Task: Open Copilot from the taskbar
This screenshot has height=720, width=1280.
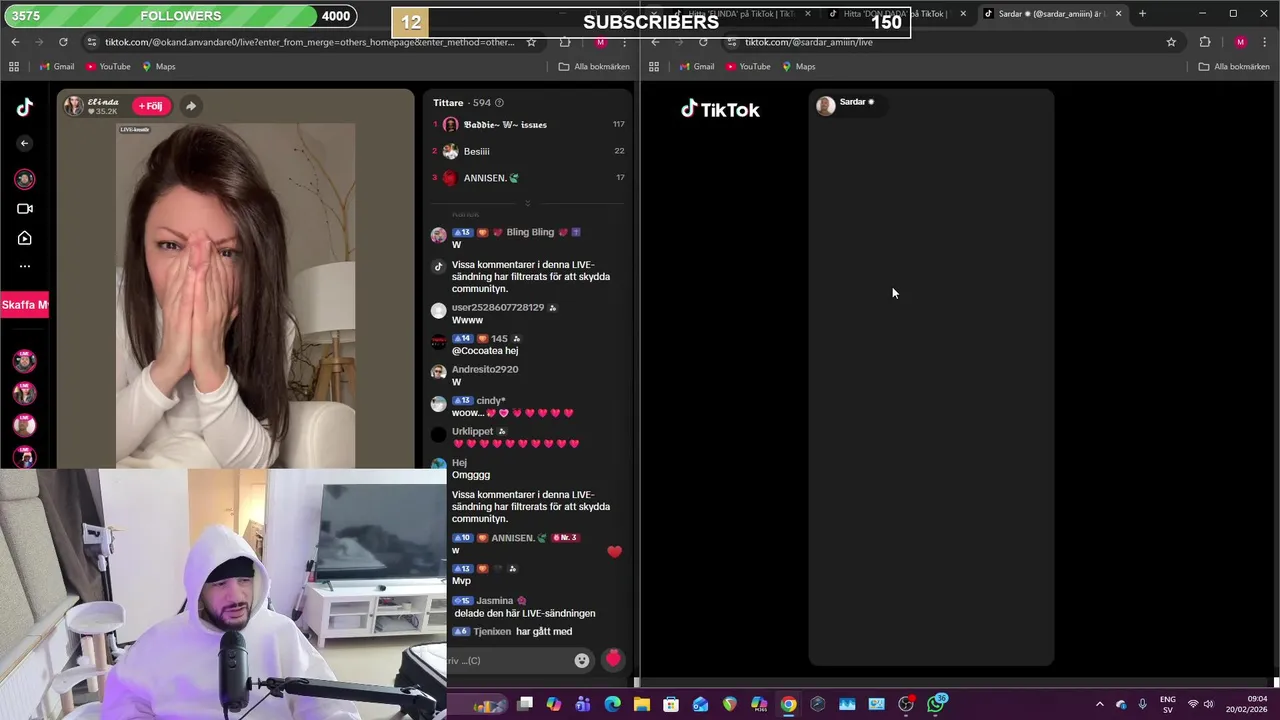Action: point(554,704)
